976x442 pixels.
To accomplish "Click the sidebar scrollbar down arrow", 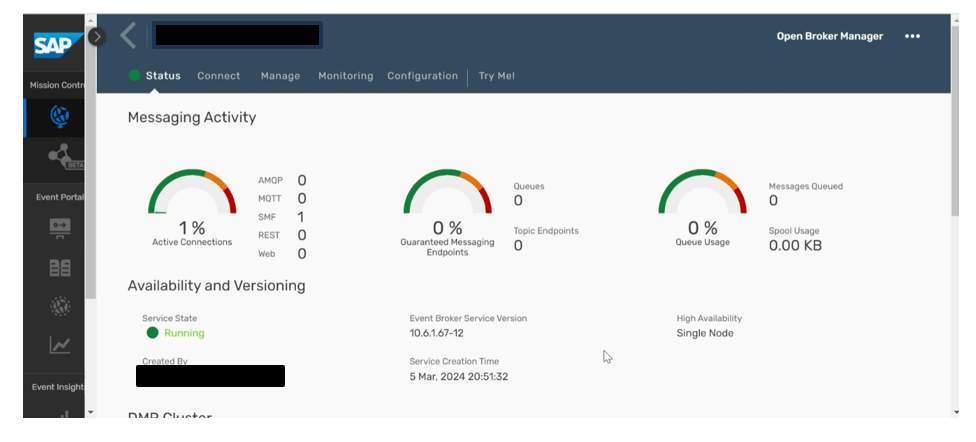I will click(90, 411).
